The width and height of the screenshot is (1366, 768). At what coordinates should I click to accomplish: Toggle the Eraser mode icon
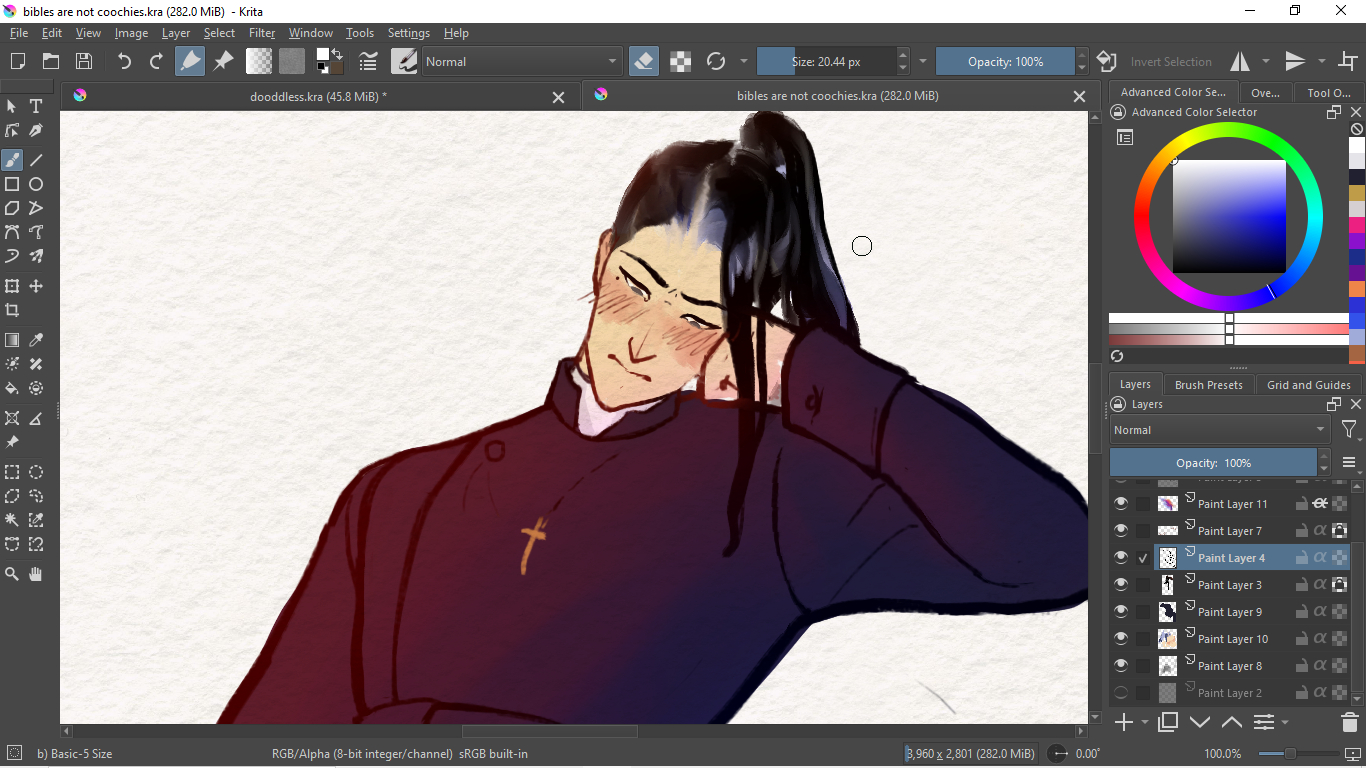[x=644, y=61]
